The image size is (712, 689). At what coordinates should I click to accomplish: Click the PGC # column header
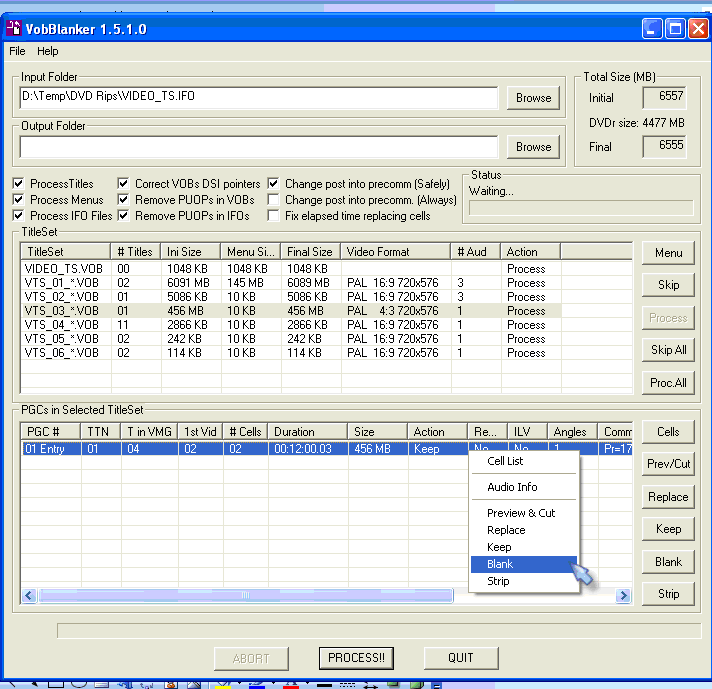coord(50,431)
